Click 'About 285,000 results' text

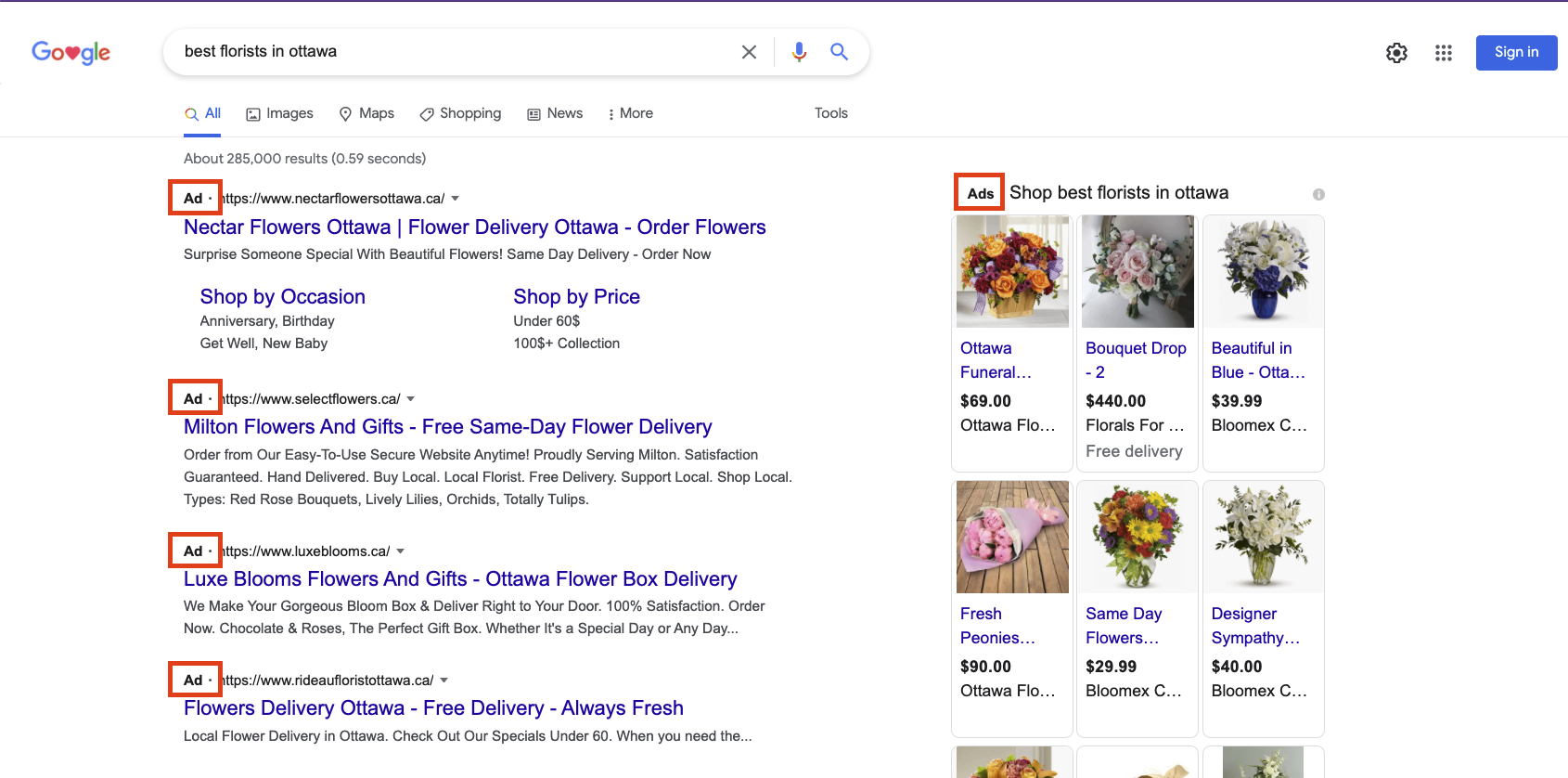point(255,159)
